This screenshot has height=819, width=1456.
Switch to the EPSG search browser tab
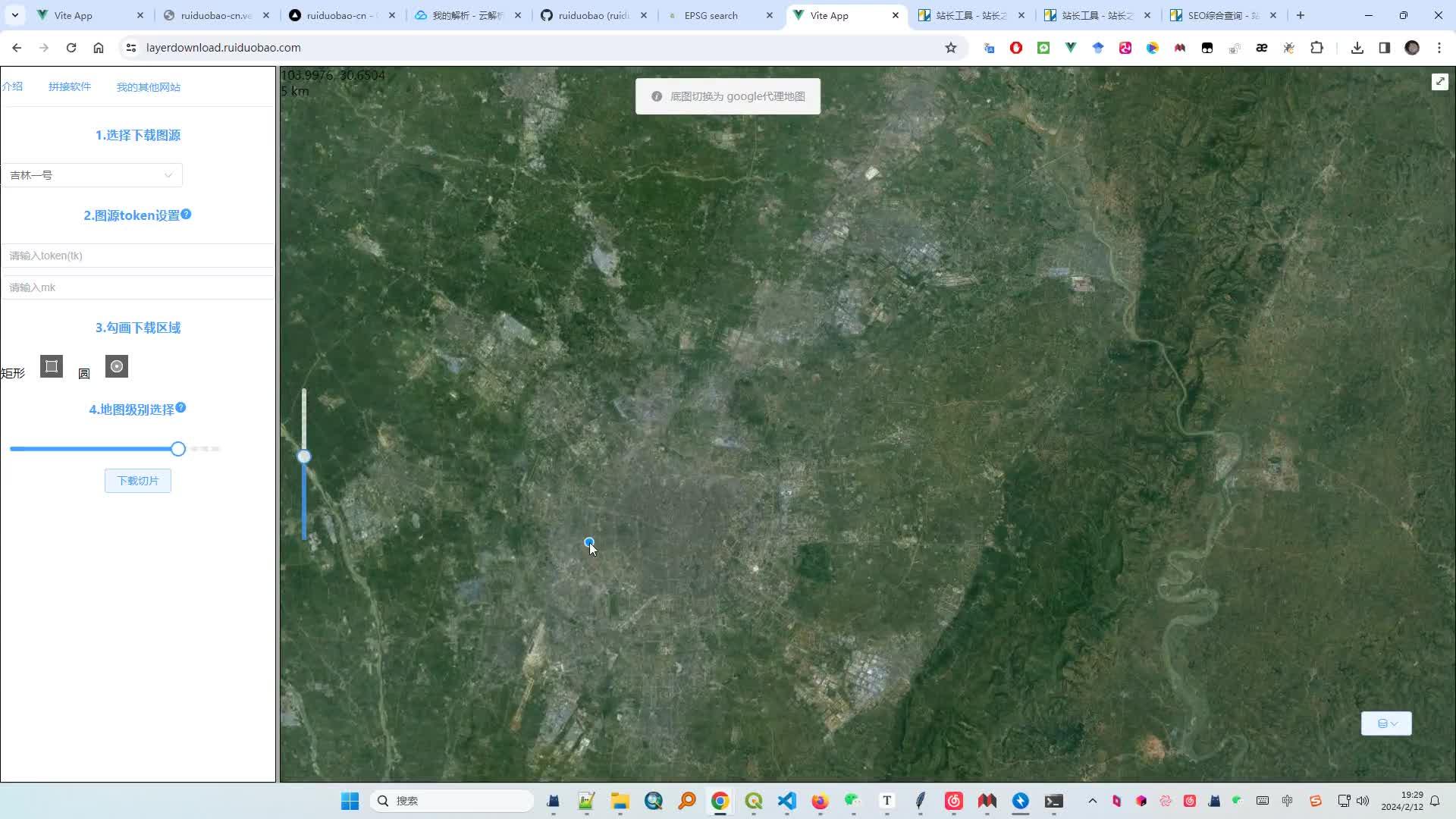pos(713,15)
